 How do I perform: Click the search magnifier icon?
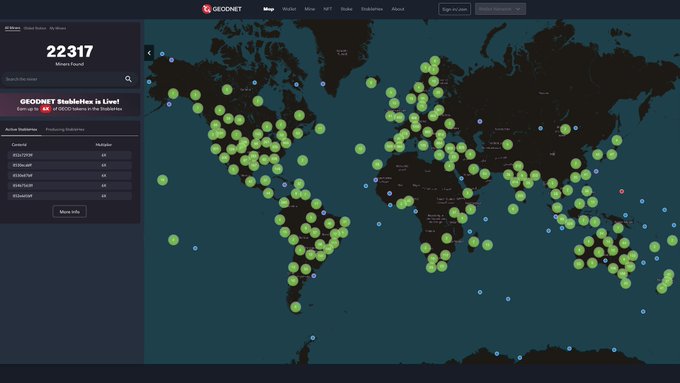(128, 79)
